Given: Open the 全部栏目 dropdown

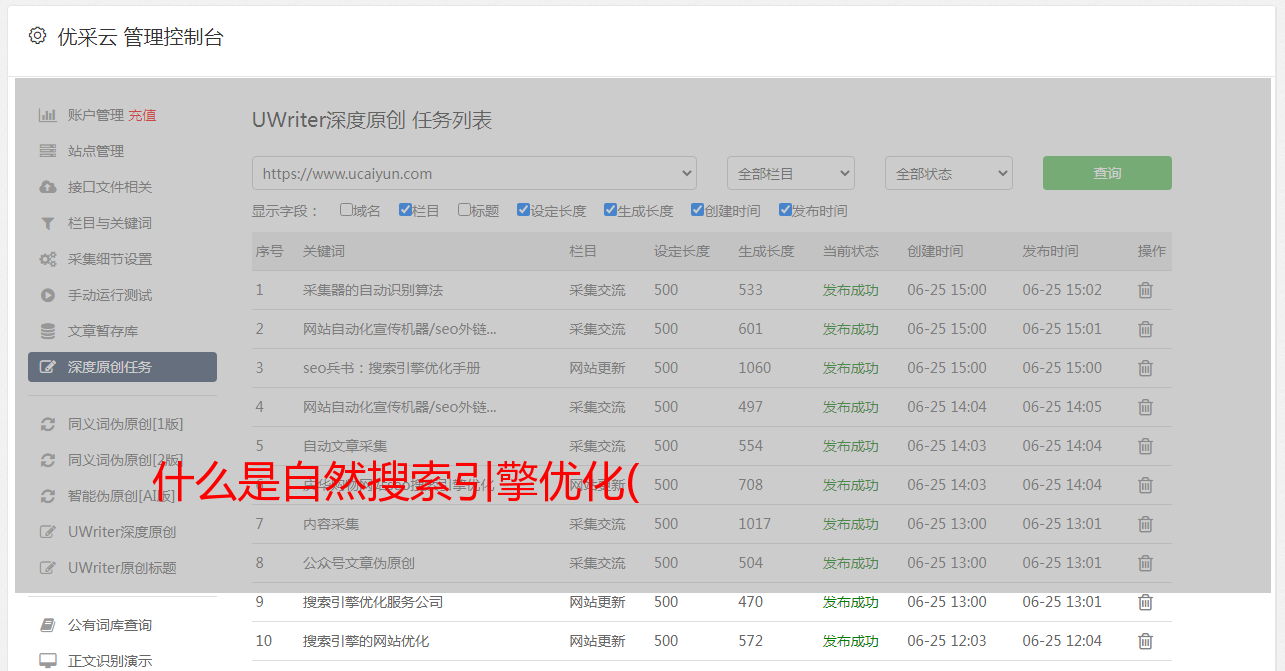Looking at the screenshot, I should [791, 173].
